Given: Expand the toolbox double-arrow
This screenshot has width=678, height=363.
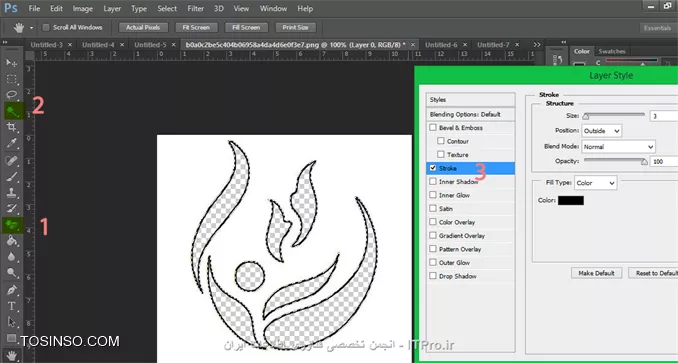Looking at the screenshot, I should pyautogui.click(x=5, y=42).
